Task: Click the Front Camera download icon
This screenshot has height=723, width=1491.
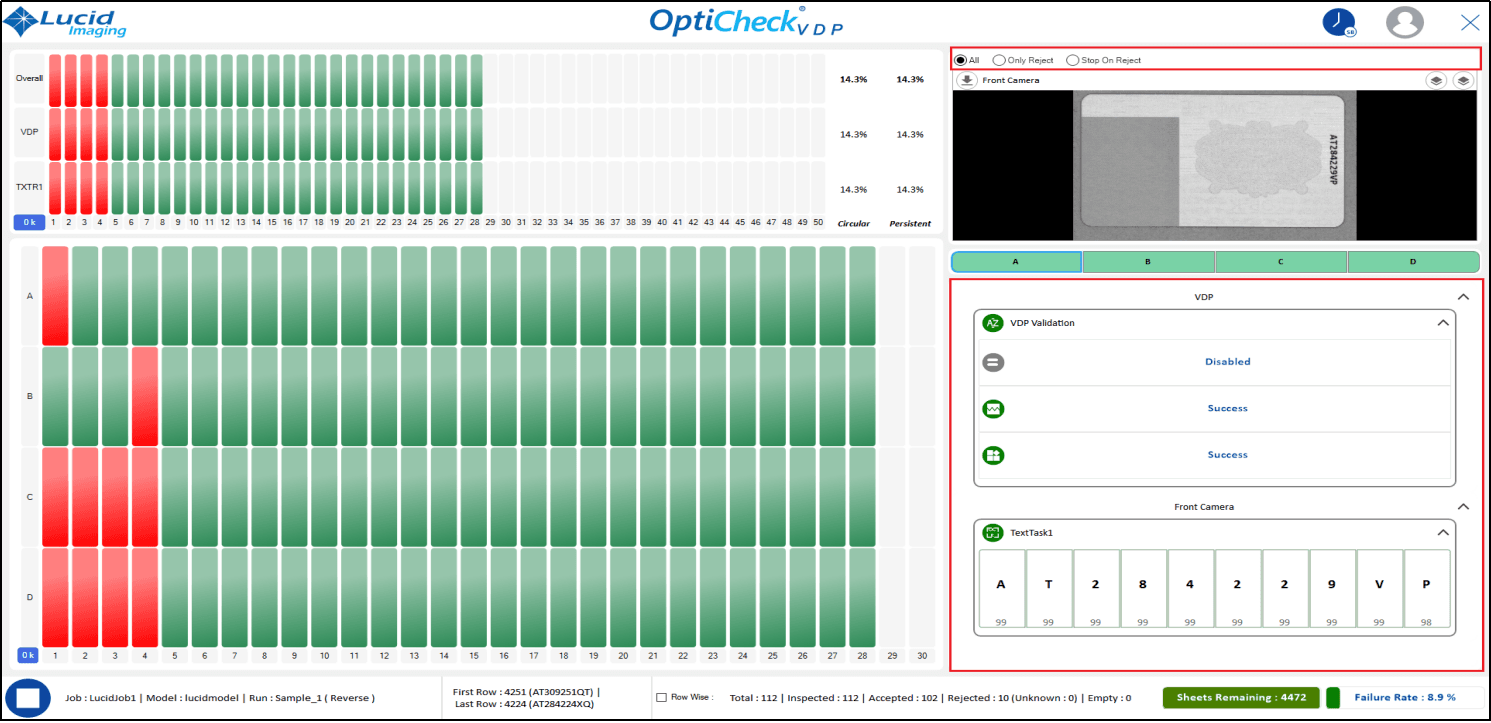Action: pyautogui.click(x=966, y=80)
